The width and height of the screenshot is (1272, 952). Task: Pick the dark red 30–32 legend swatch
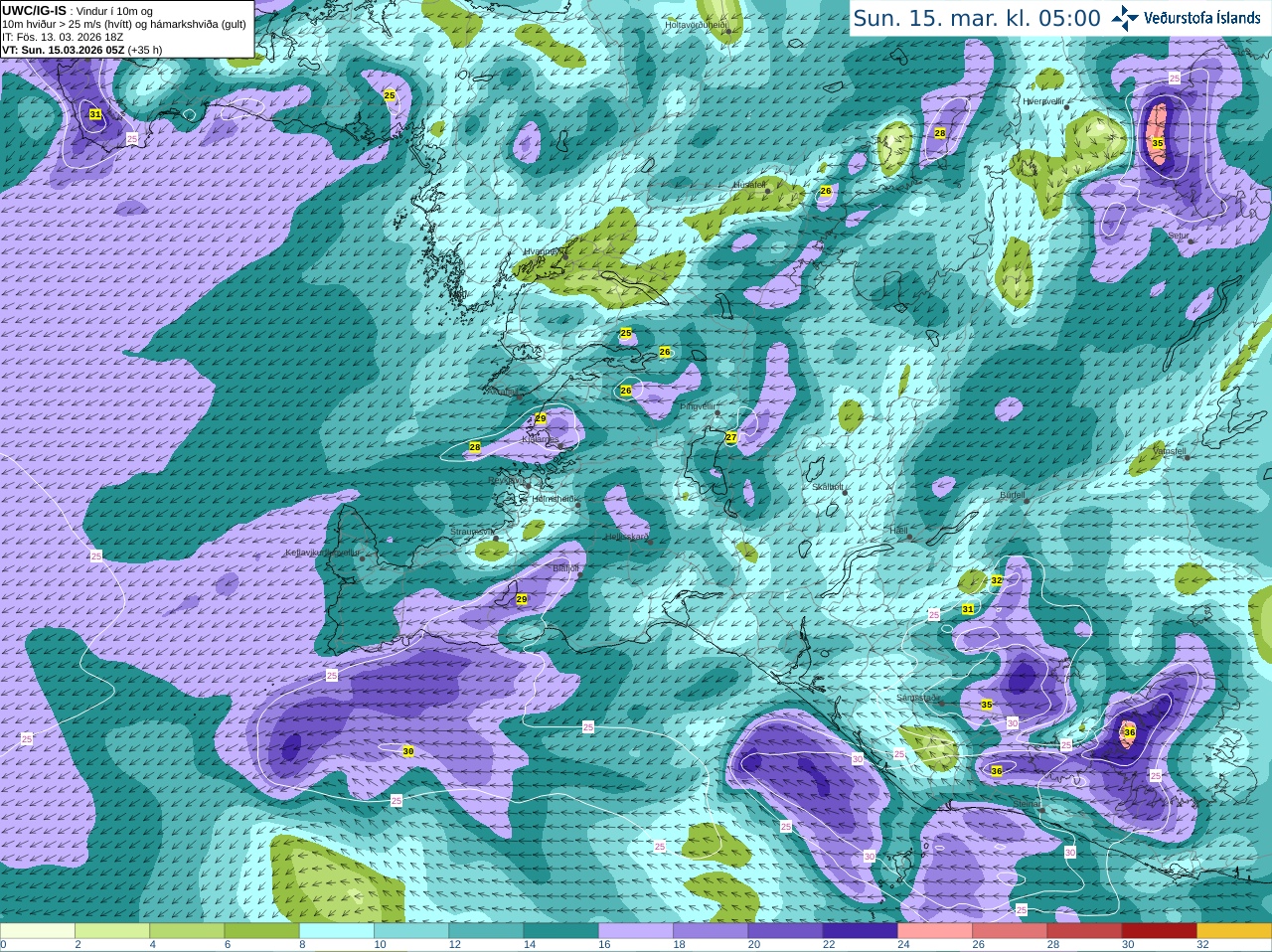1160,931
